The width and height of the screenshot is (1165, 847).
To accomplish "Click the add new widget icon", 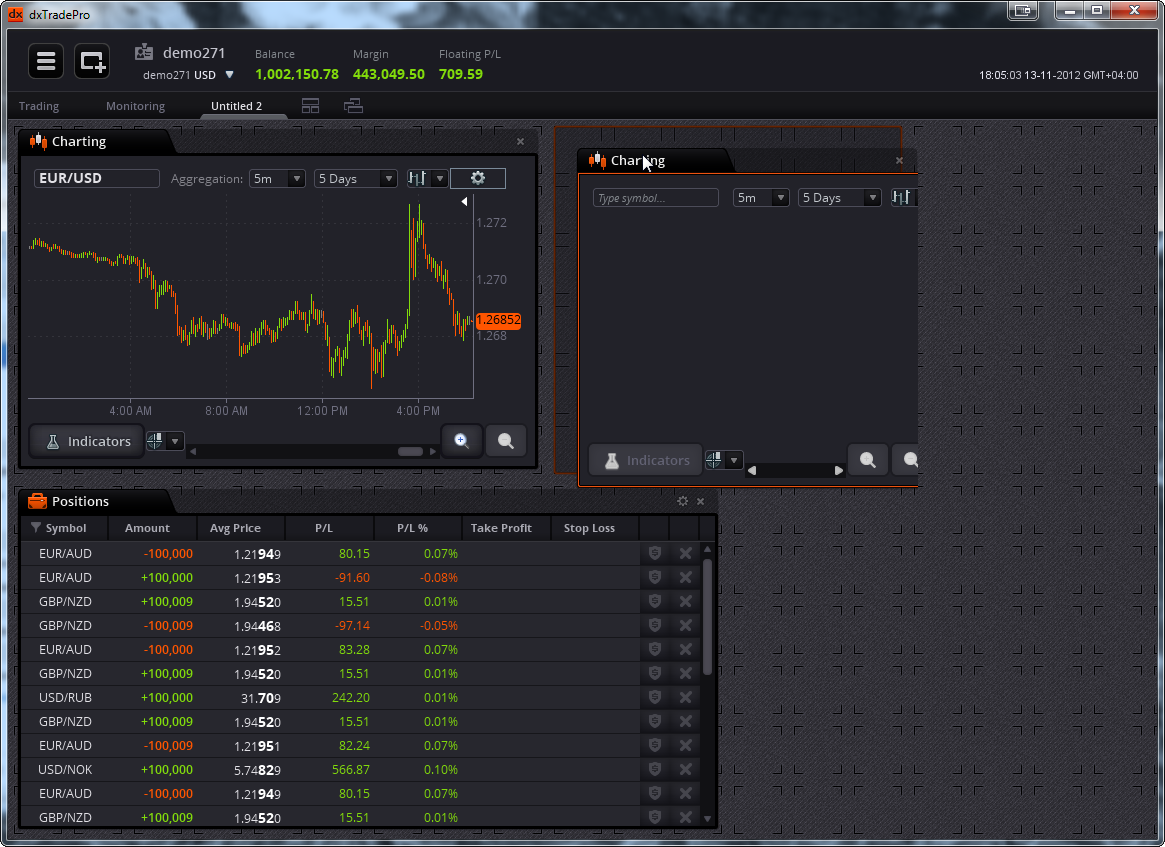I will coord(92,61).
